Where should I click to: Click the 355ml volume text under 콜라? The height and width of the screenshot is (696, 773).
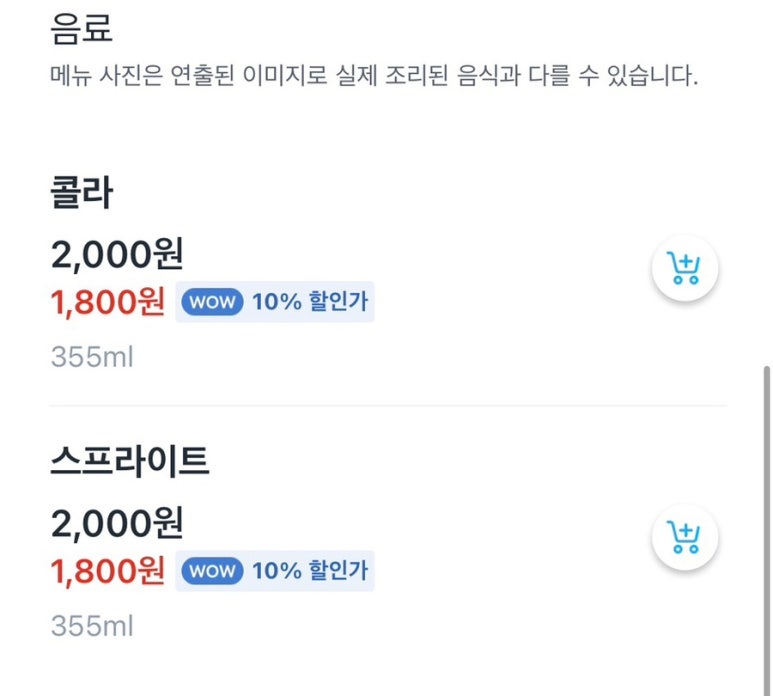(92, 357)
